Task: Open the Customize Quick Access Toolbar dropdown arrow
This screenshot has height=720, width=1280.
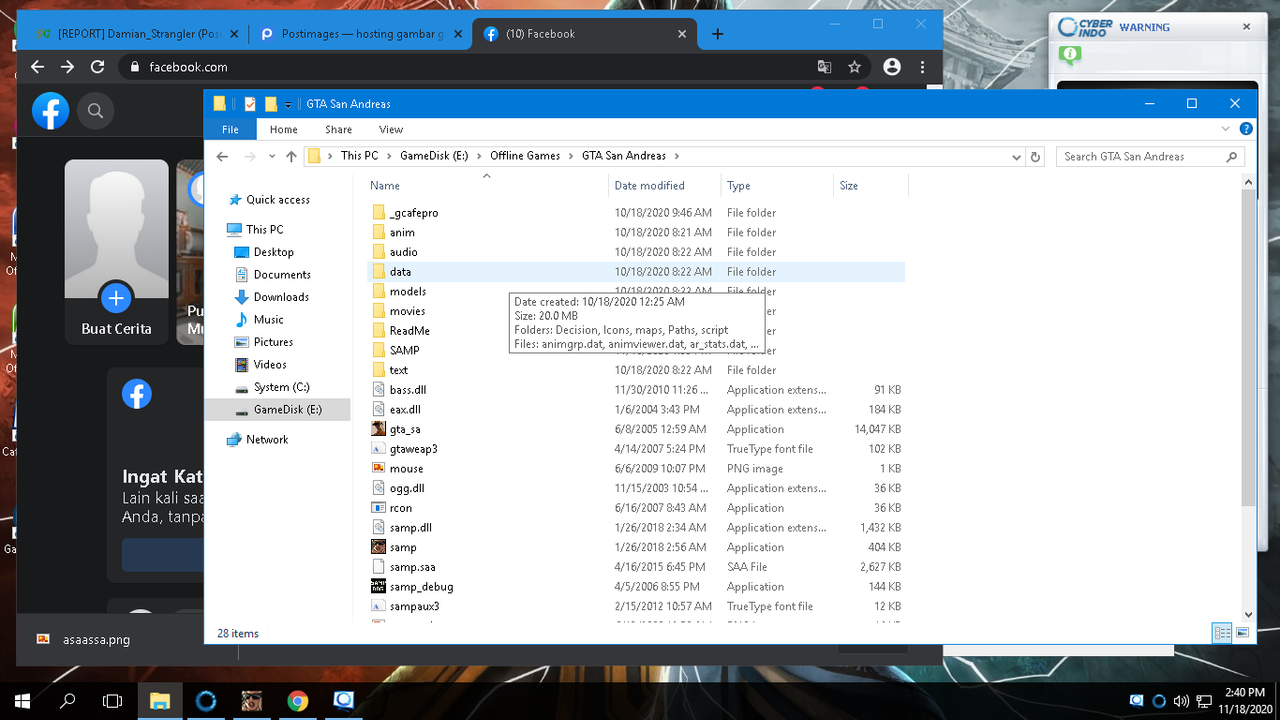Action: (288, 105)
